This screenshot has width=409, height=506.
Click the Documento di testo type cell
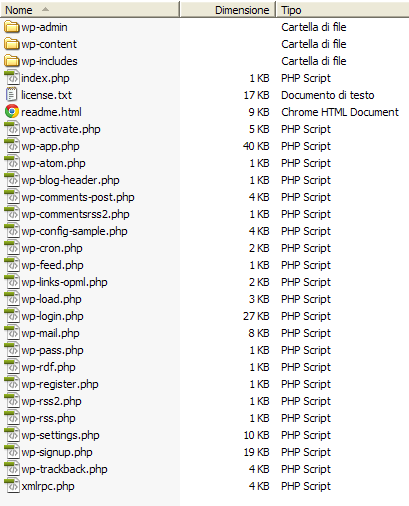[x=328, y=95]
